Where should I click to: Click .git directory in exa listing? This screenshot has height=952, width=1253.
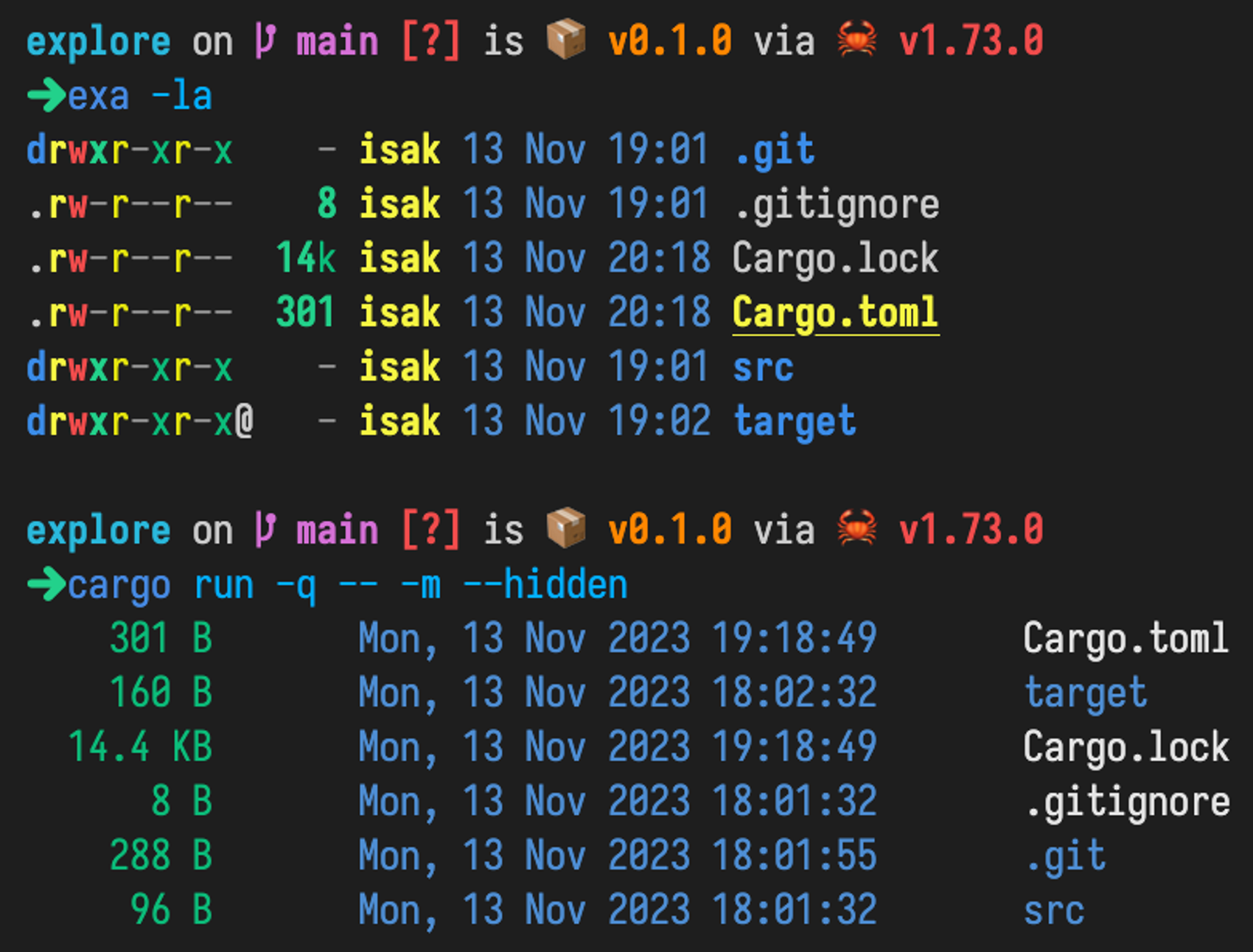[774, 150]
